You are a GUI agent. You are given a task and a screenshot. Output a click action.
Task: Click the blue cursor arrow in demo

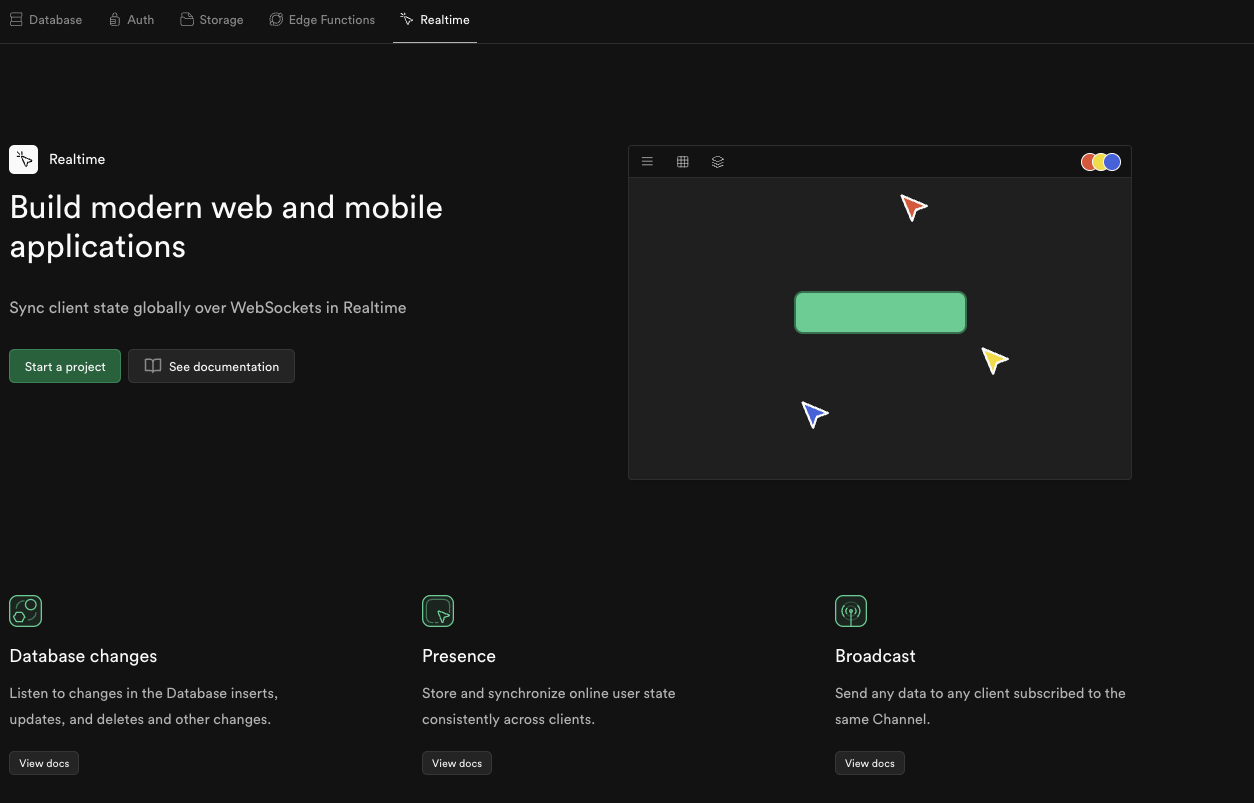pos(814,413)
